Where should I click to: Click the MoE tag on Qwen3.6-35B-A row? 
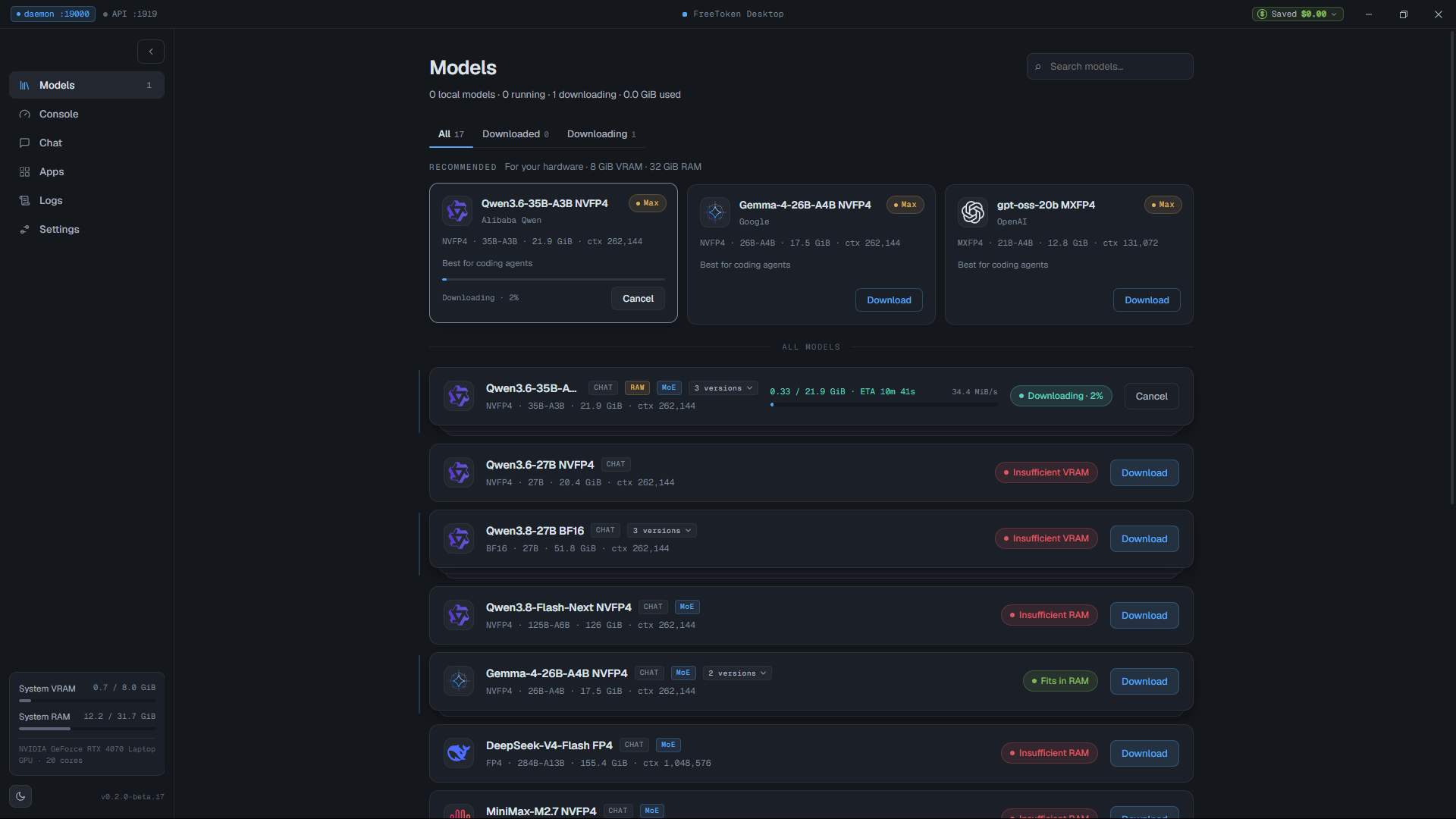tap(669, 388)
